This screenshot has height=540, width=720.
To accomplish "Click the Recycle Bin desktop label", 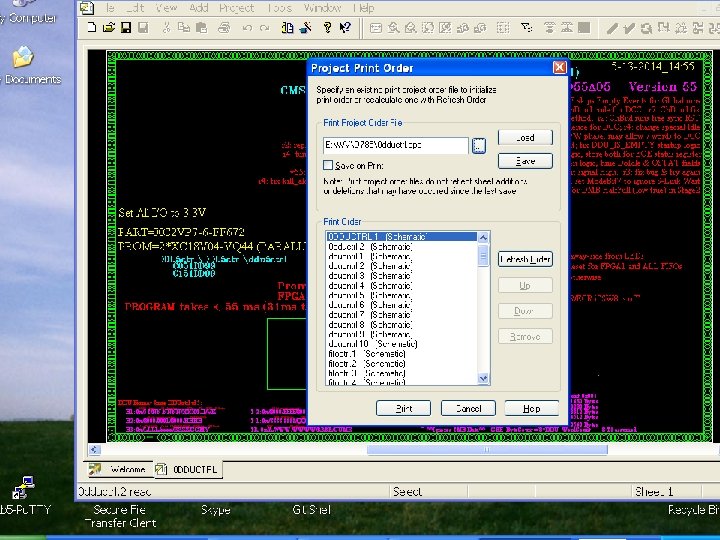I will pyautogui.click(x=693, y=510).
